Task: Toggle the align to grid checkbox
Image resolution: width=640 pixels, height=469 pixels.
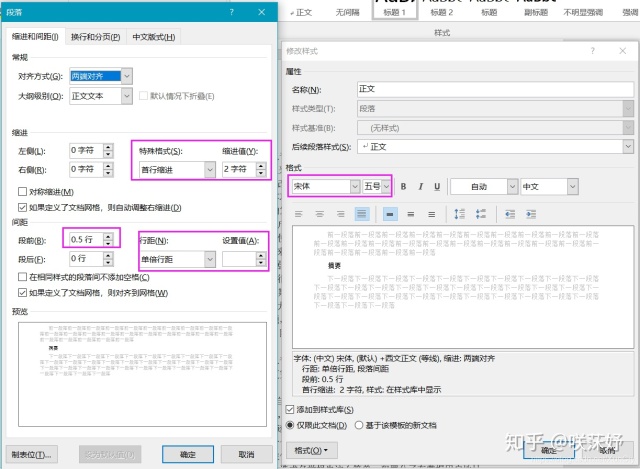Action: tap(22, 293)
